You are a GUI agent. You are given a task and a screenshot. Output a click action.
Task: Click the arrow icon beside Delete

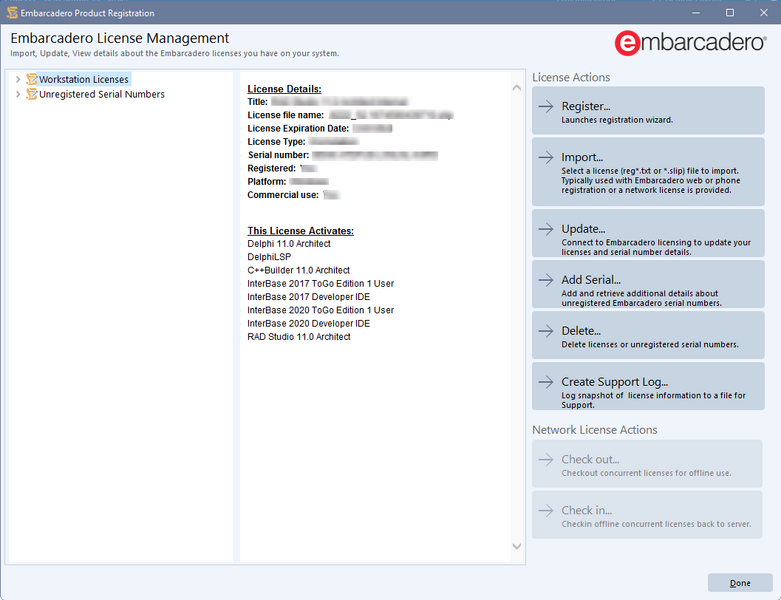click(546, 331)
